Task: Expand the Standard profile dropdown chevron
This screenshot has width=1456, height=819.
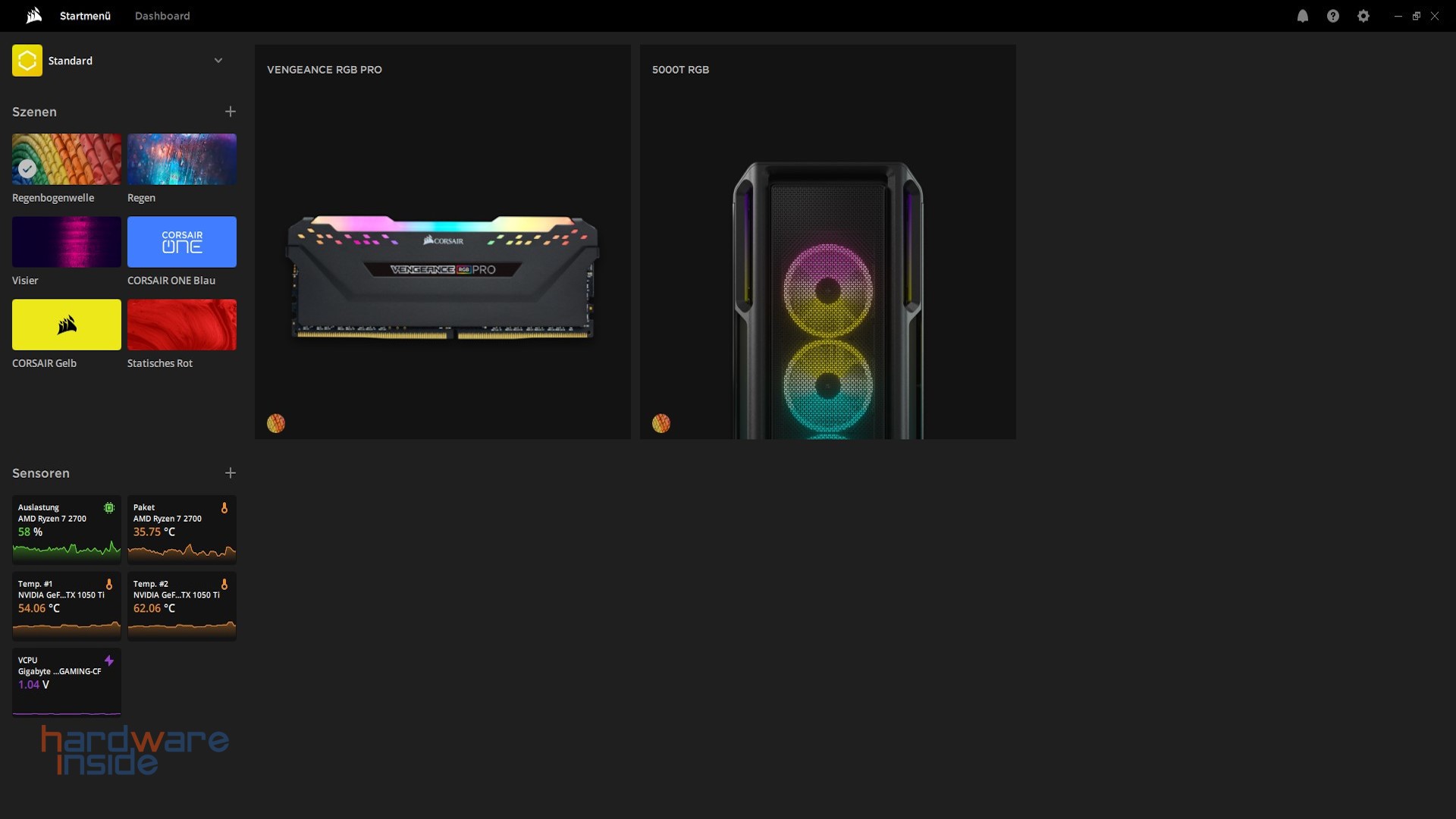Action: tap(218, 61)
